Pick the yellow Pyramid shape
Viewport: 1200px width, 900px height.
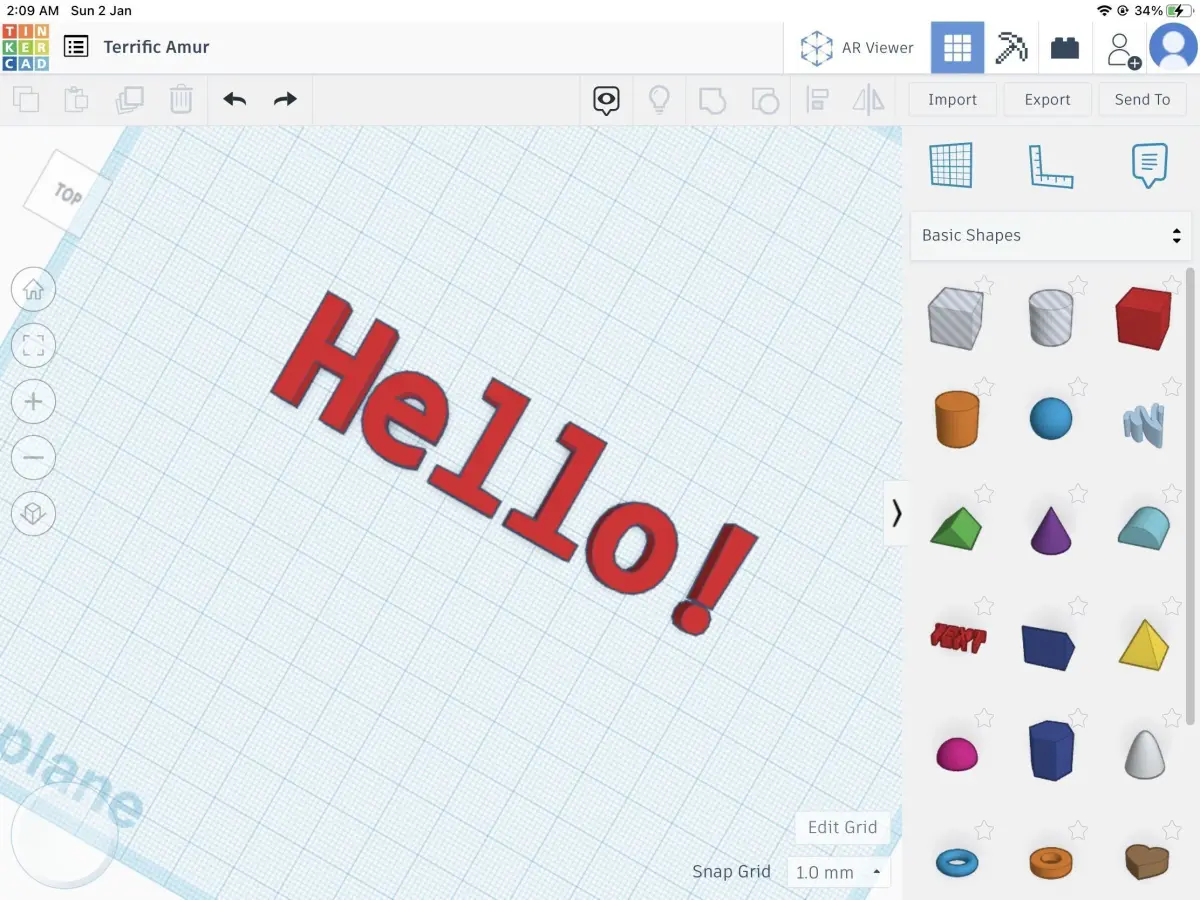point(1144,643)
